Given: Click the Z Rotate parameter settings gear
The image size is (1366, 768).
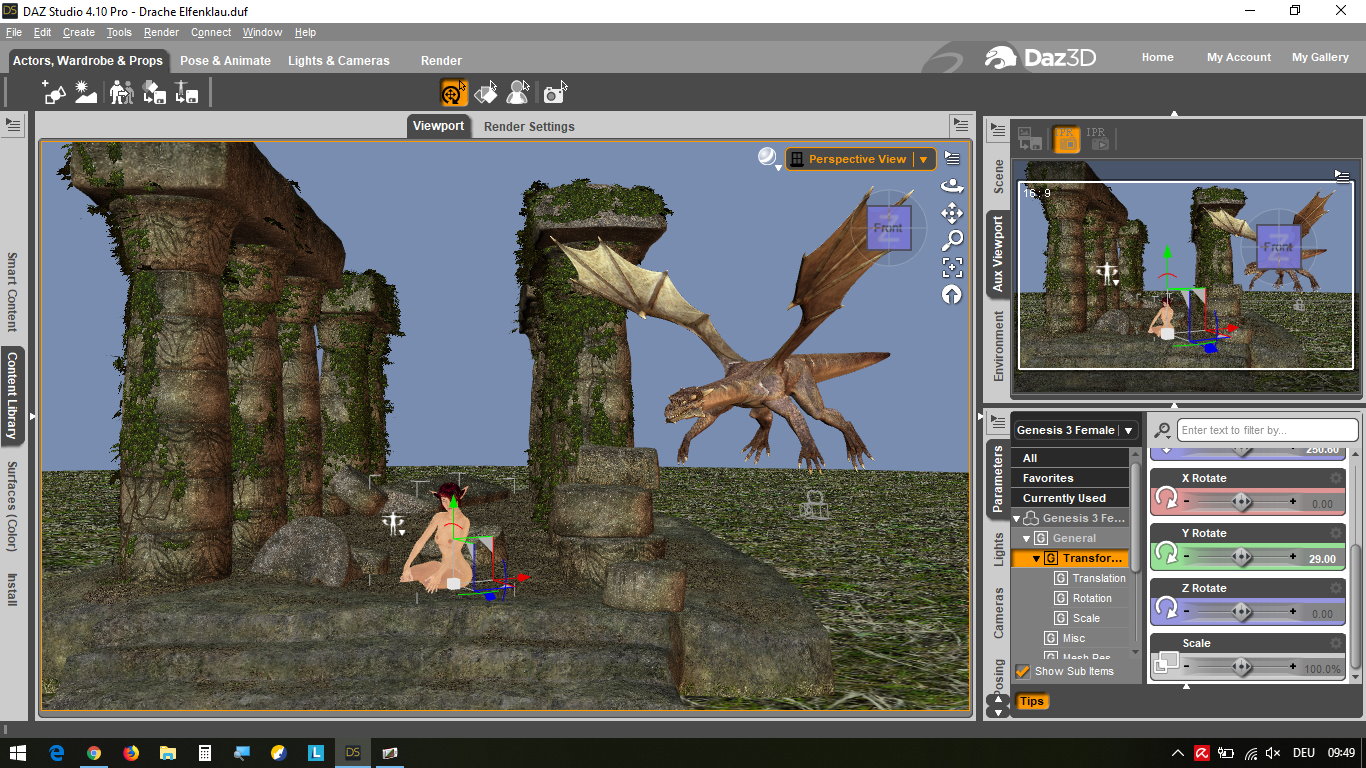Looking at the screenshot, I should (x=1336, y=588).
